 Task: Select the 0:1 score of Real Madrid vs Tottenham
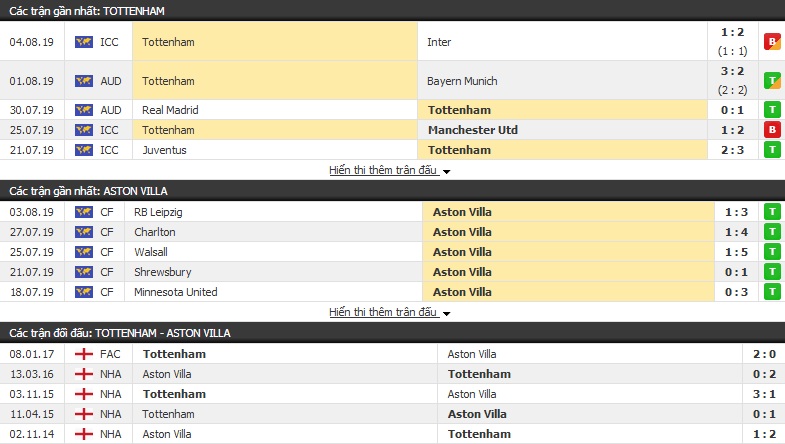click(x=732, y=110)
